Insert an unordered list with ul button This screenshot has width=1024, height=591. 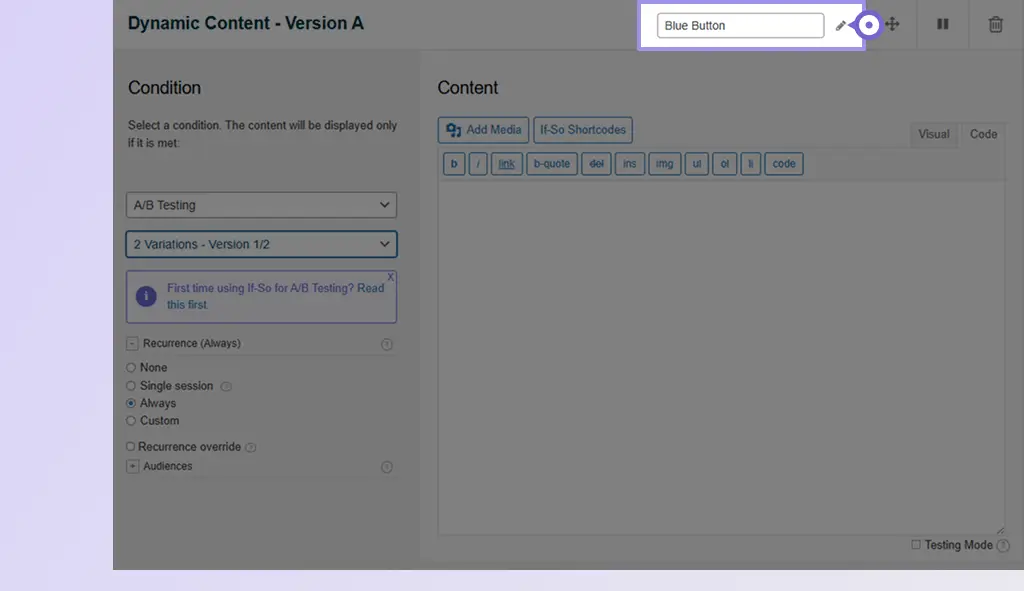coord(697,164)
